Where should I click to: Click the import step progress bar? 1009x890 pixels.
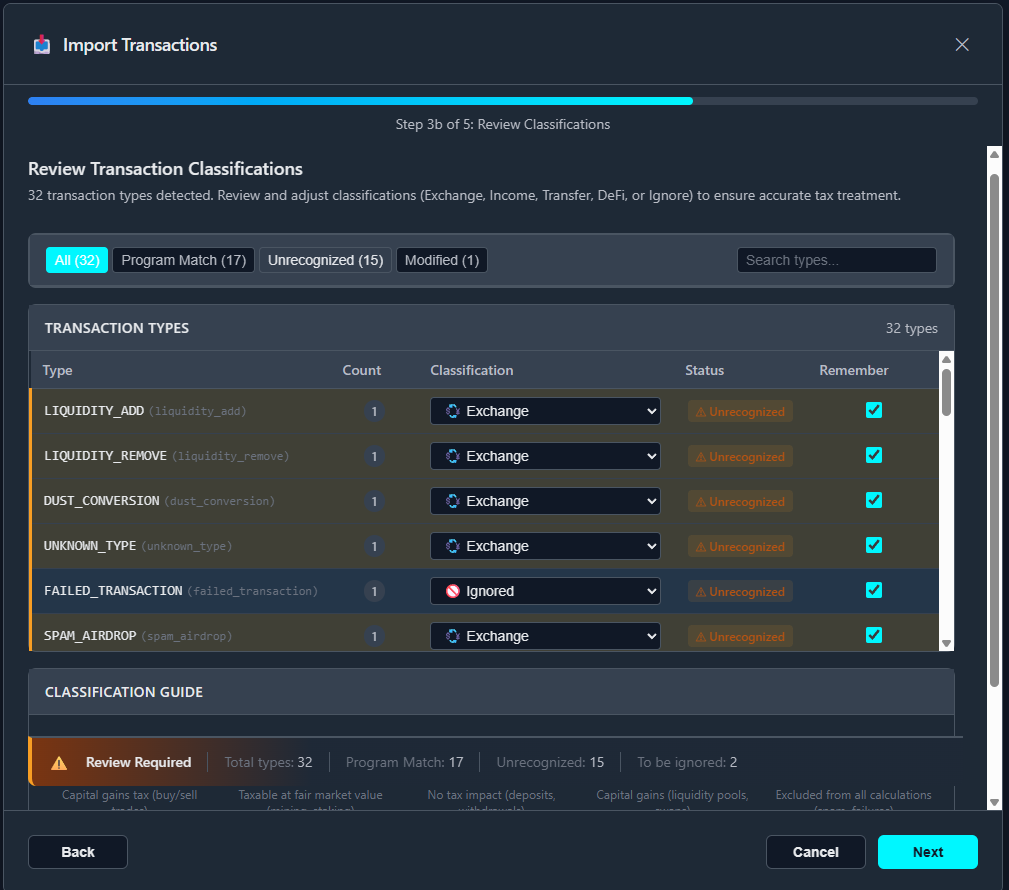(x=502, y=101)
